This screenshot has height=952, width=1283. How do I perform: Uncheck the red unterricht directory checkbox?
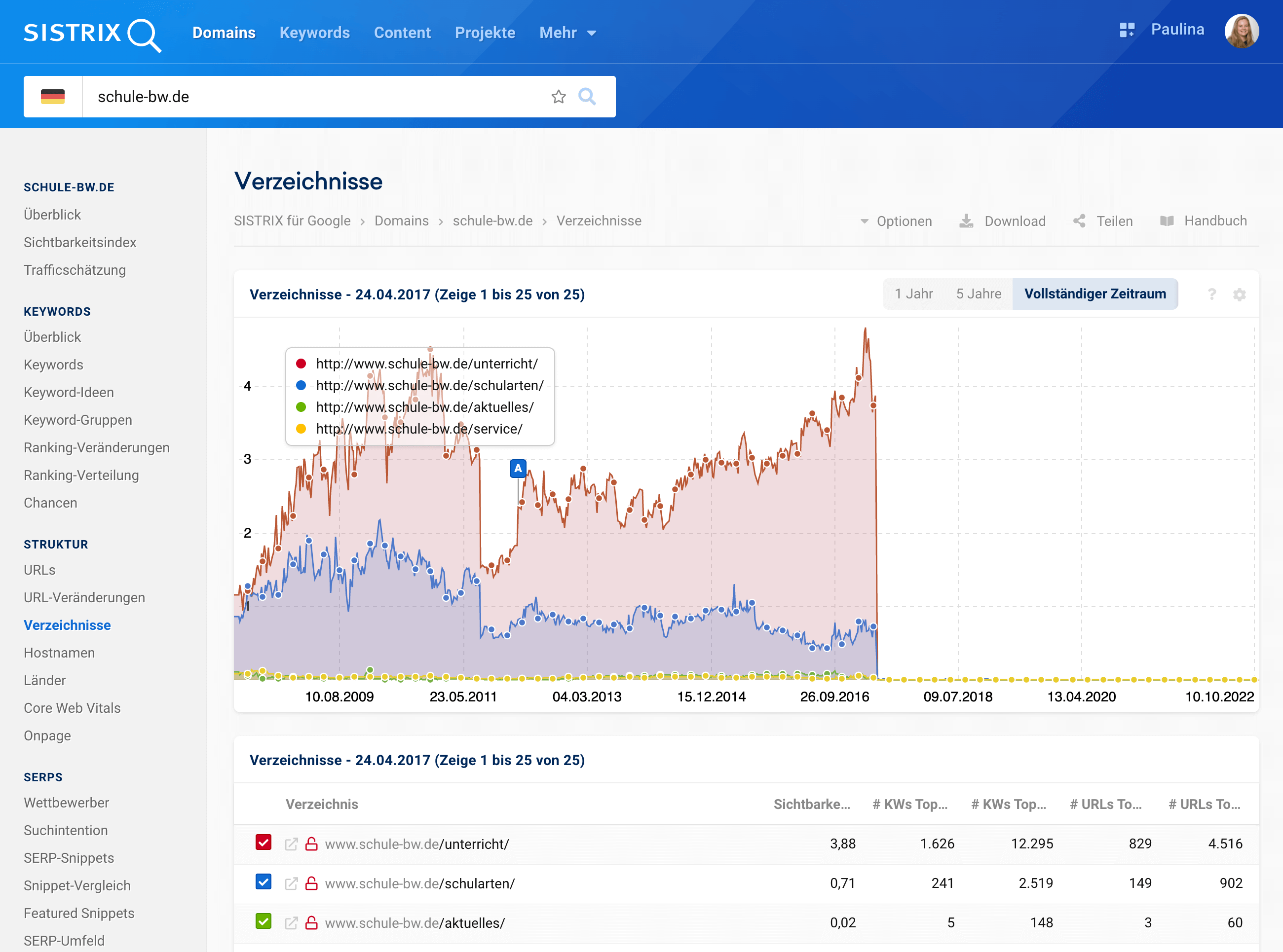click(x=264, y=842)
